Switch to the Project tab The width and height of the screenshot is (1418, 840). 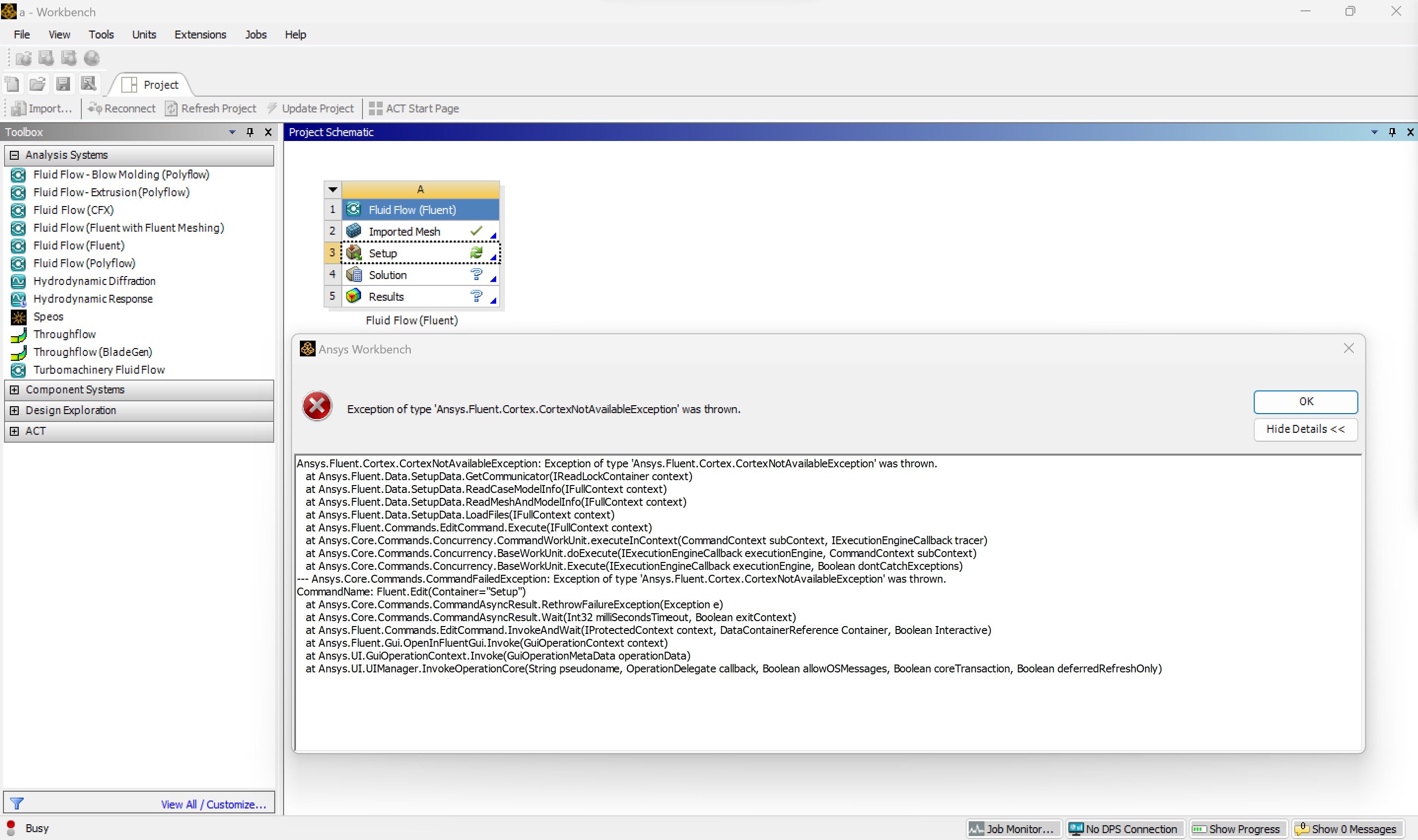coord(151,84)
